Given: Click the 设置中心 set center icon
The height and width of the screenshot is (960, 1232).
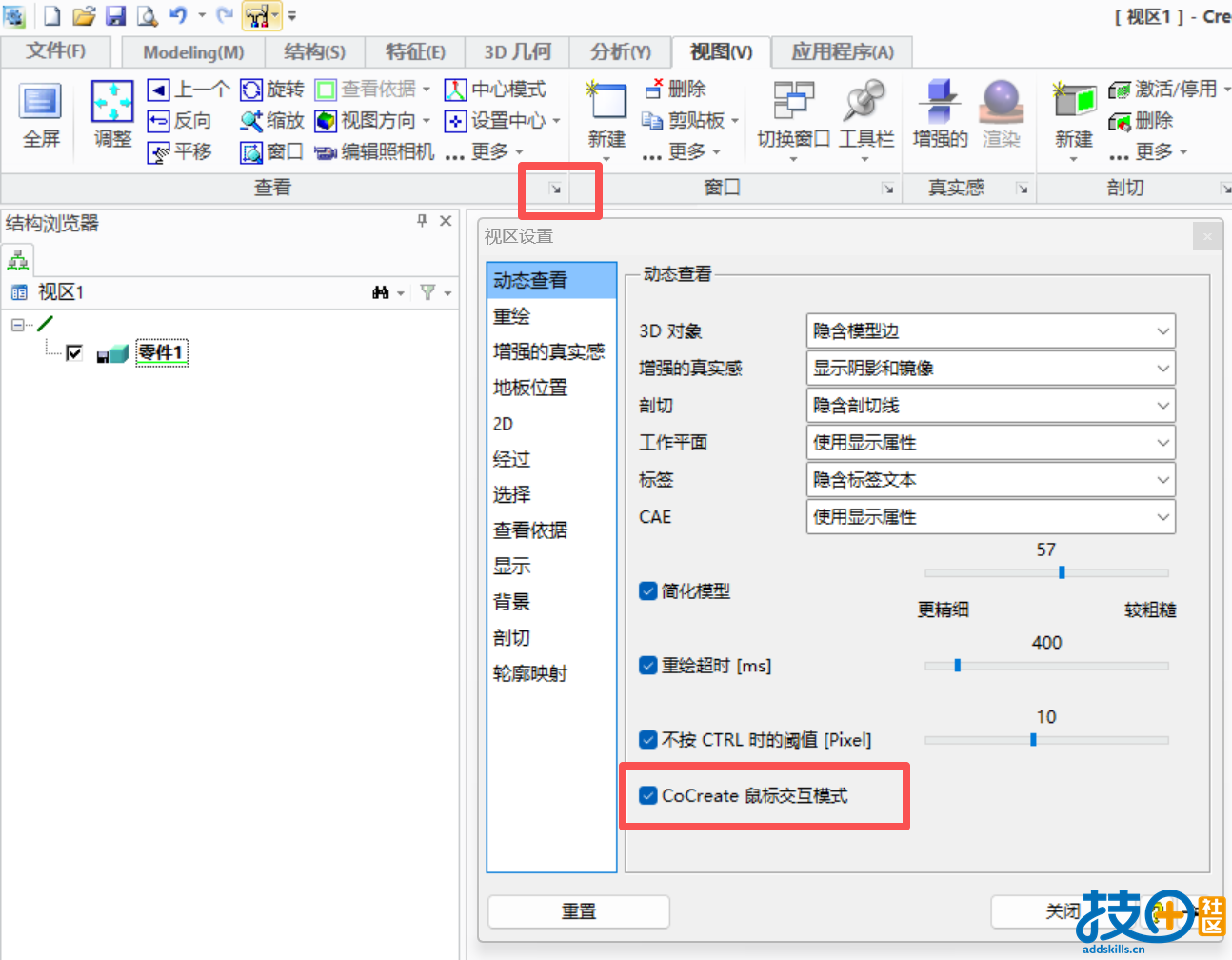Looking at the screenshot, I should pyautogui.click(x=455, y=121).
